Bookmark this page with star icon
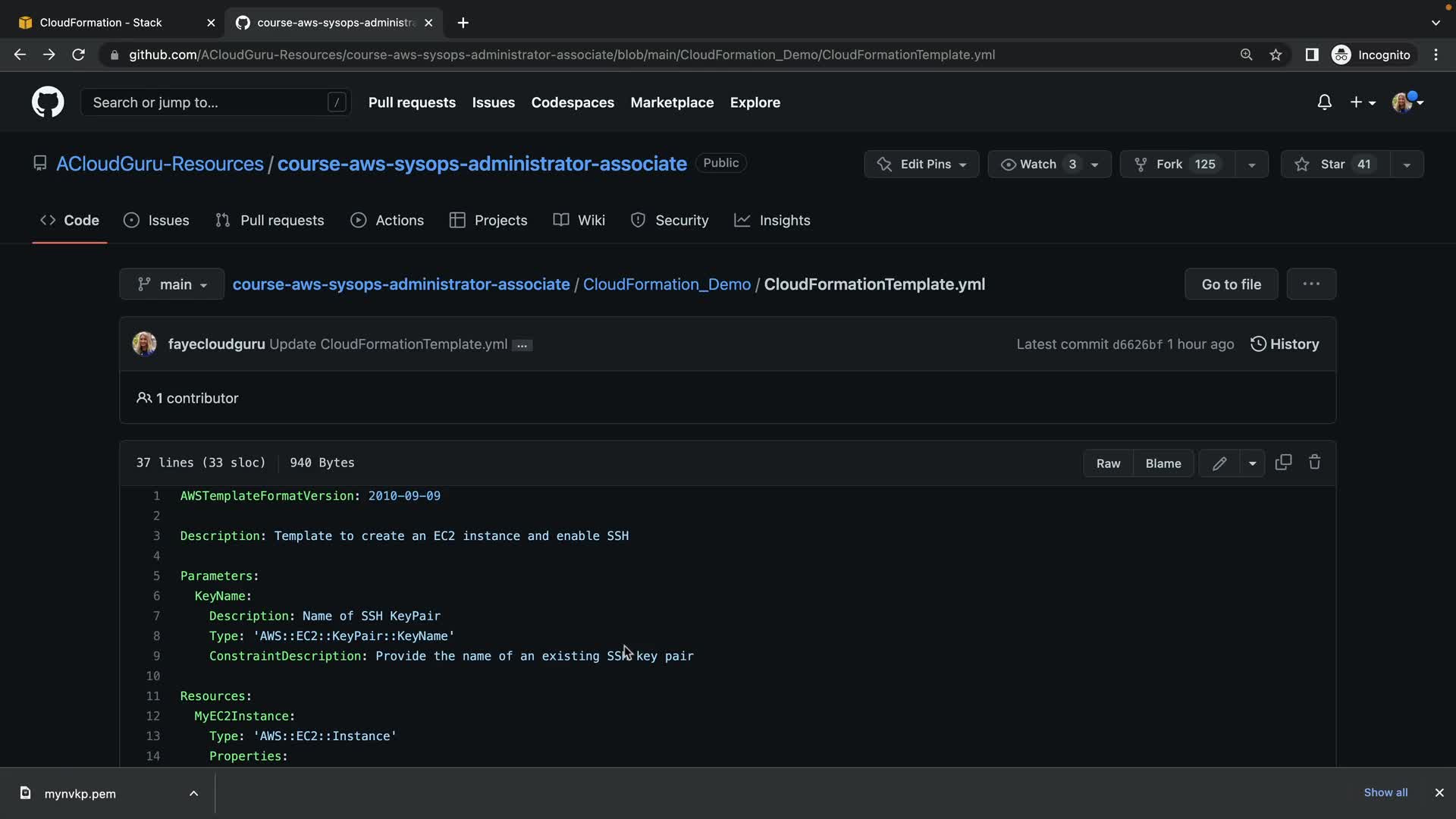Image resolution: width=1456 pixels, height=819 pixels. tap(1276, 55)
